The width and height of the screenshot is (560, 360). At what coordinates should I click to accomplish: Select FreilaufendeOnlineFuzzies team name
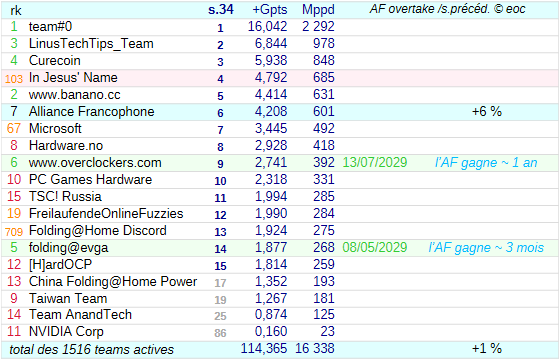[x=106, y=214]
